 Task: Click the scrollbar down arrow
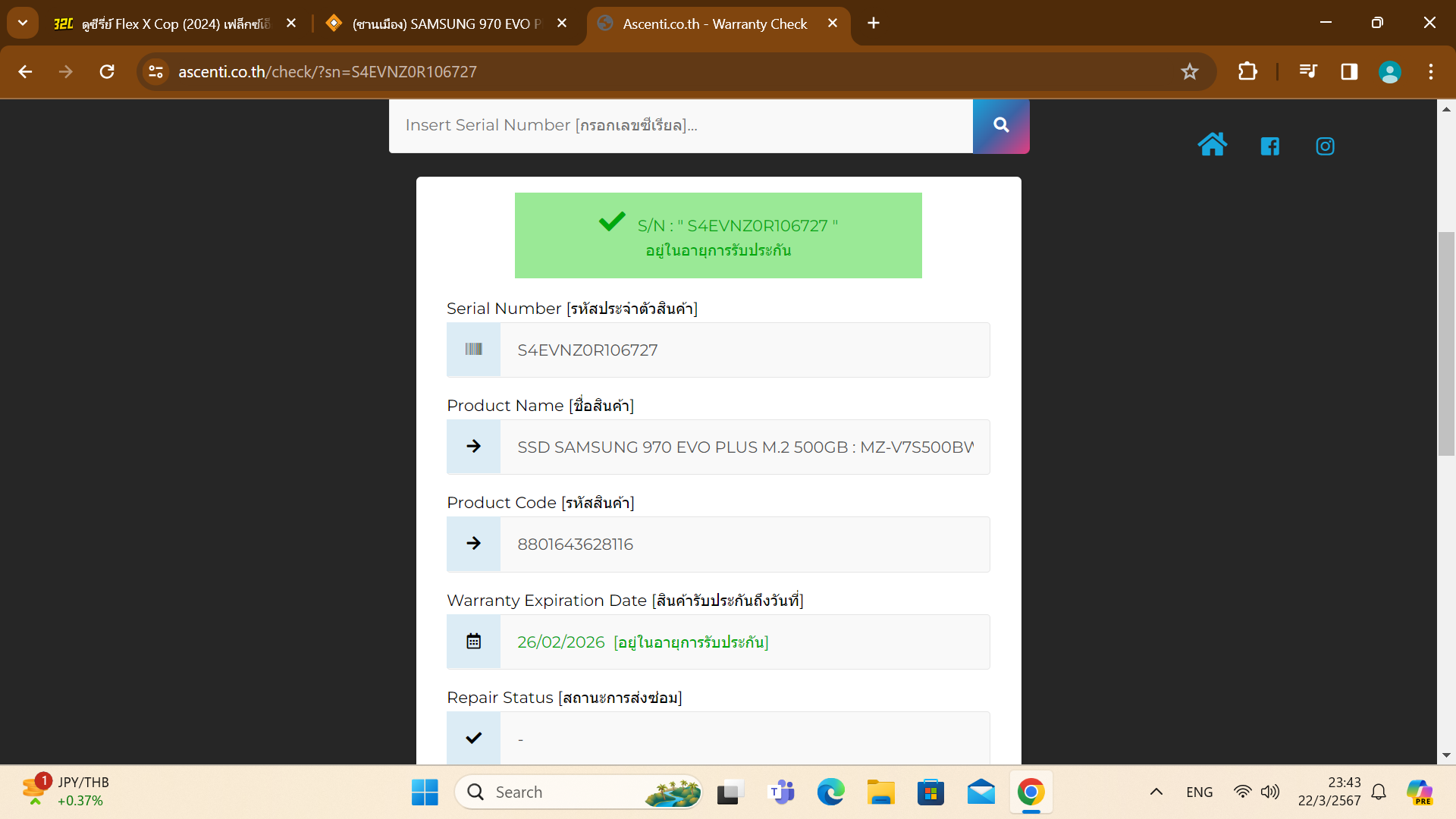click(x=1446, y=755)
